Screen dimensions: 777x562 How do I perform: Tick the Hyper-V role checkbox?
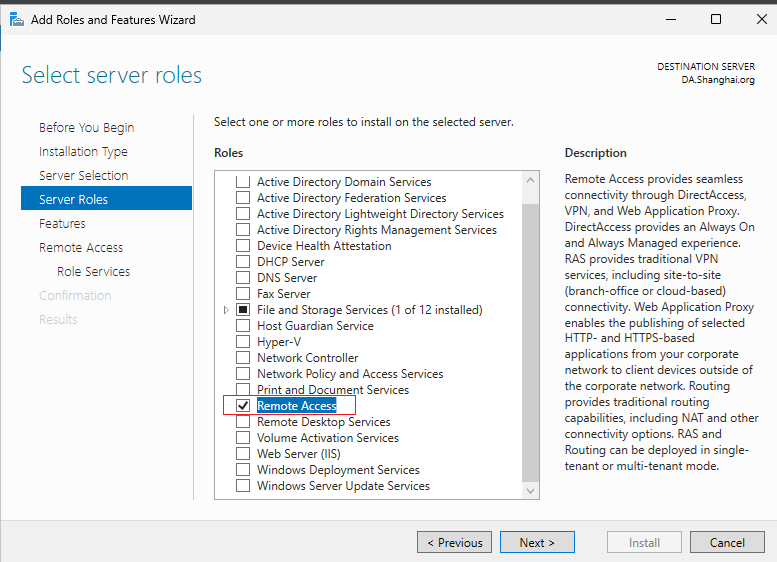[243, 342]
